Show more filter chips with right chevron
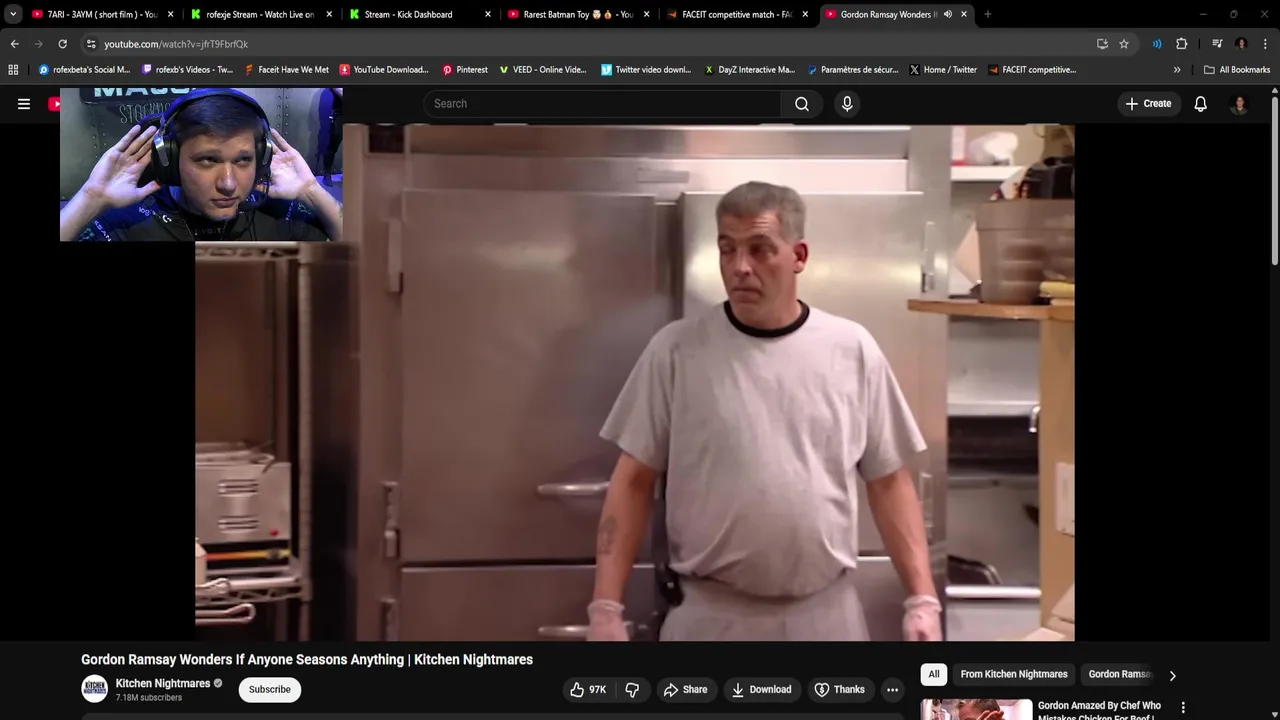 pyautogui.click(x=1172, y=675)
